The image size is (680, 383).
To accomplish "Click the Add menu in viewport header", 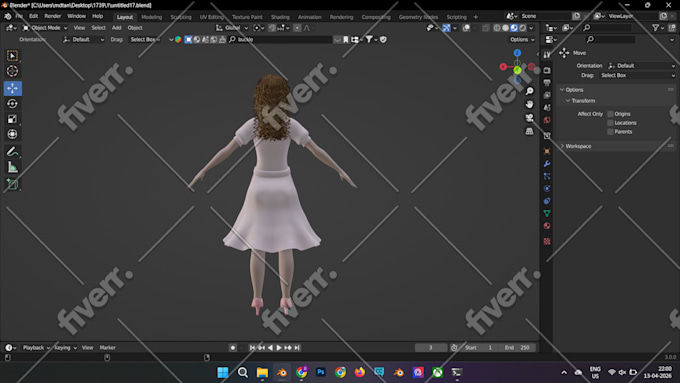I will [117, 28].
